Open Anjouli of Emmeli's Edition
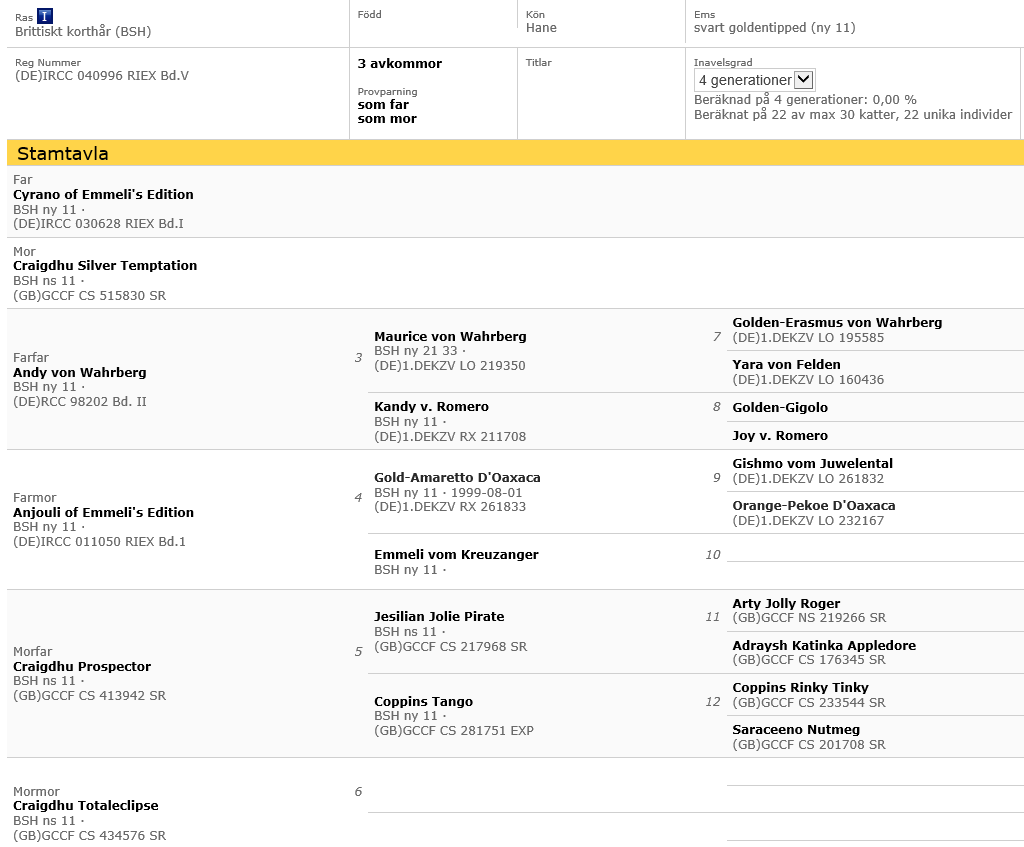This screenshot has height=847, width=1024. click(103, 513)
